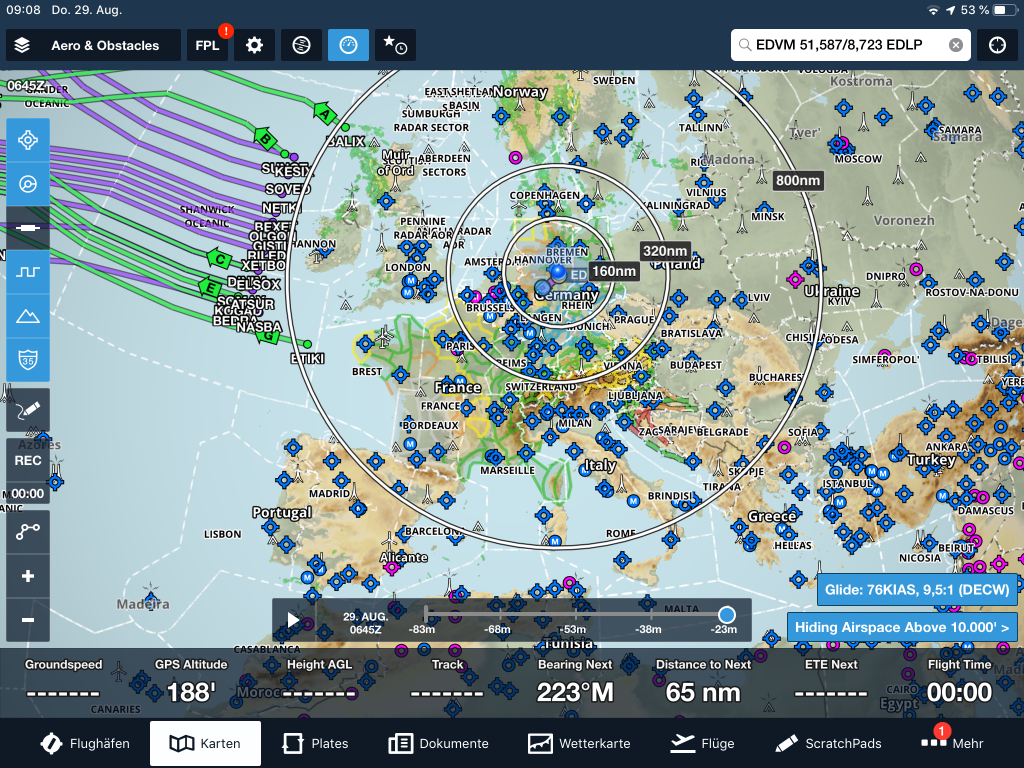The image size is (1024, 768).
Task: Change the Flight Time instrument field
Action: click(959, 682)
